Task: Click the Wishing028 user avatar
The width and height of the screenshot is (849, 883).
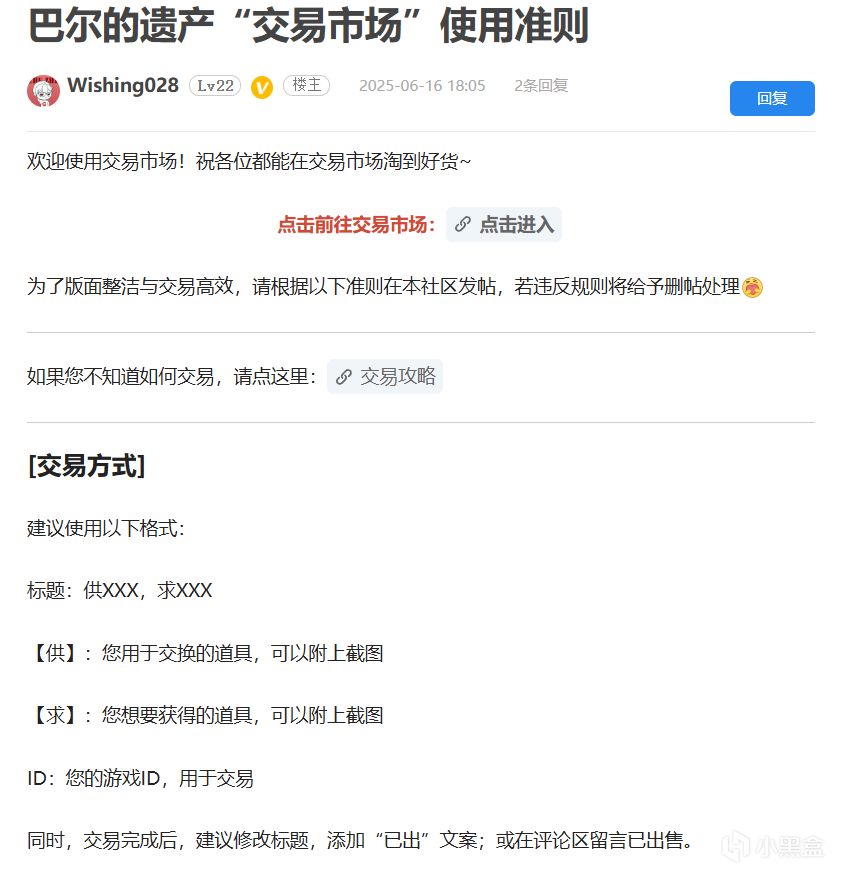Action: coord(43,91)
